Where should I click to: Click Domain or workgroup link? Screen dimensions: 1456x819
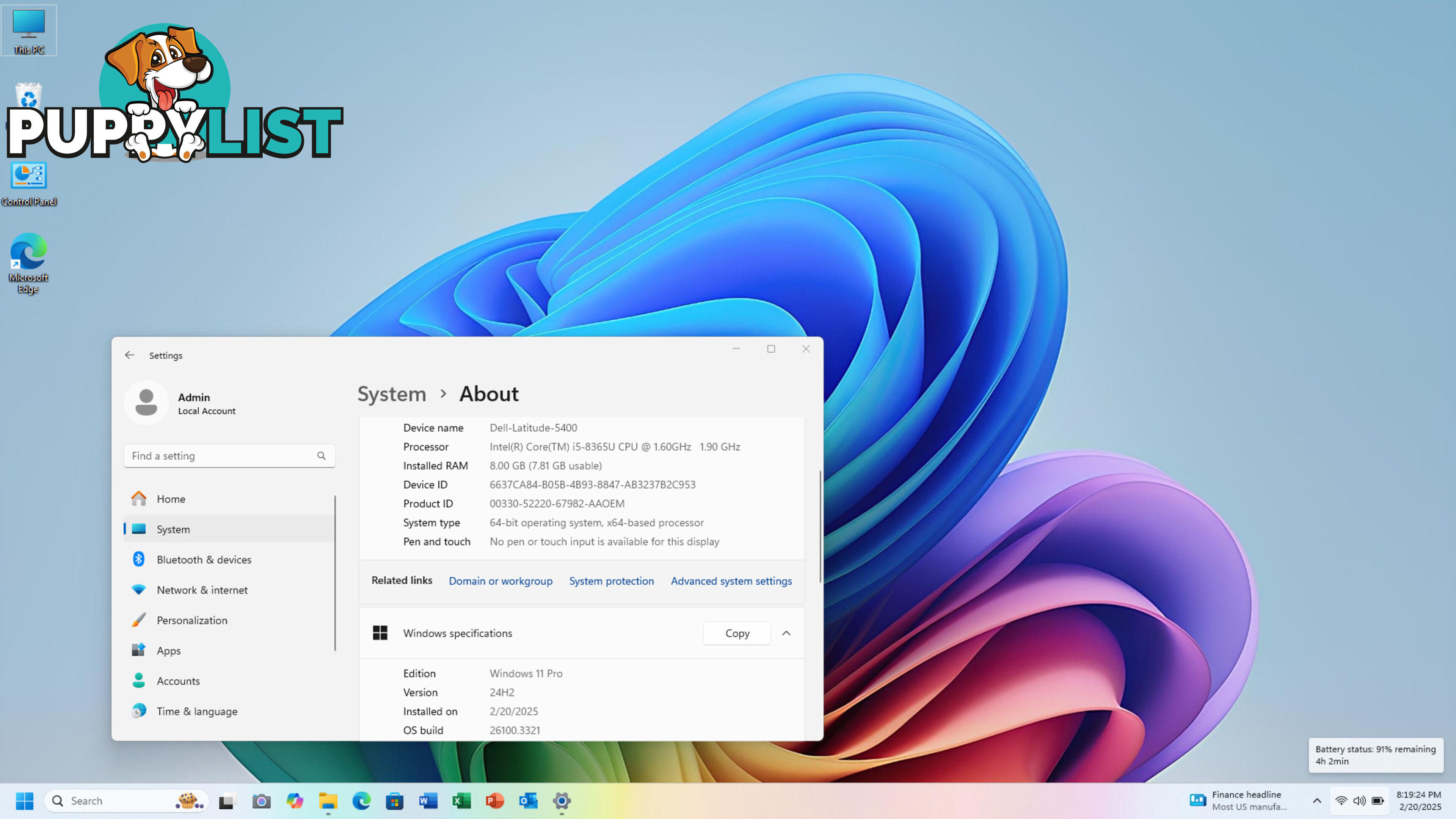pyautogui.click(x=500, y=580)
